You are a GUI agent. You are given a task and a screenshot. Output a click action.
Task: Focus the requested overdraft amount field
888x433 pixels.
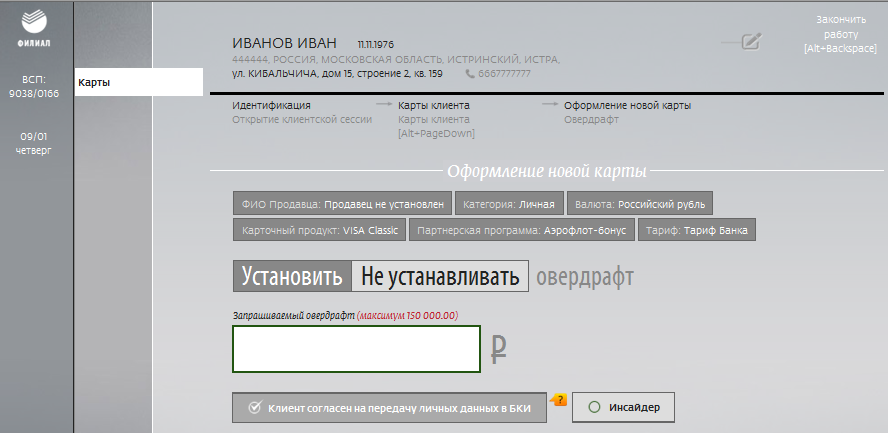(x=357, y=349)
